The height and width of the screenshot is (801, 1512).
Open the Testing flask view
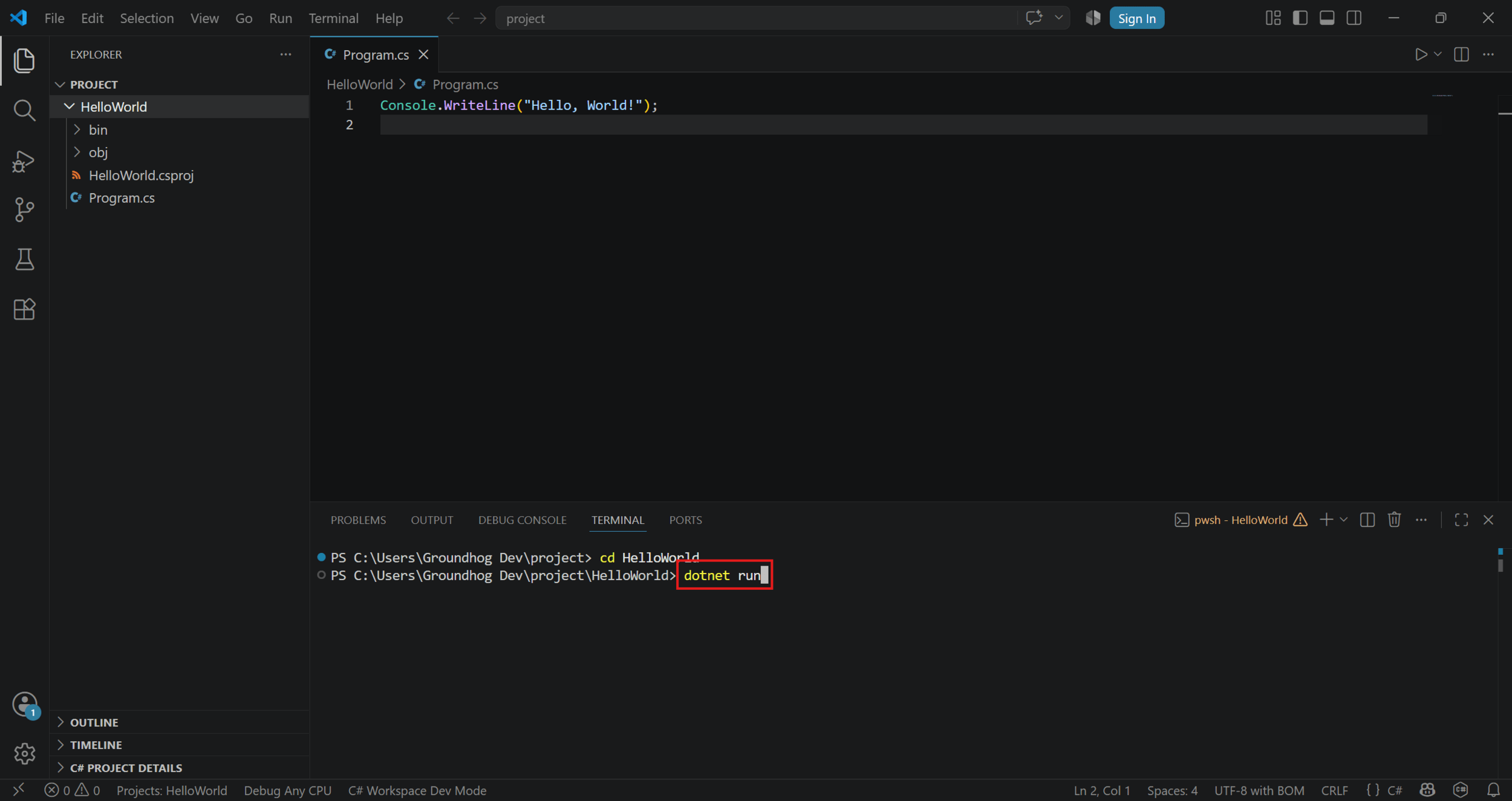click(x=24, y=260)
